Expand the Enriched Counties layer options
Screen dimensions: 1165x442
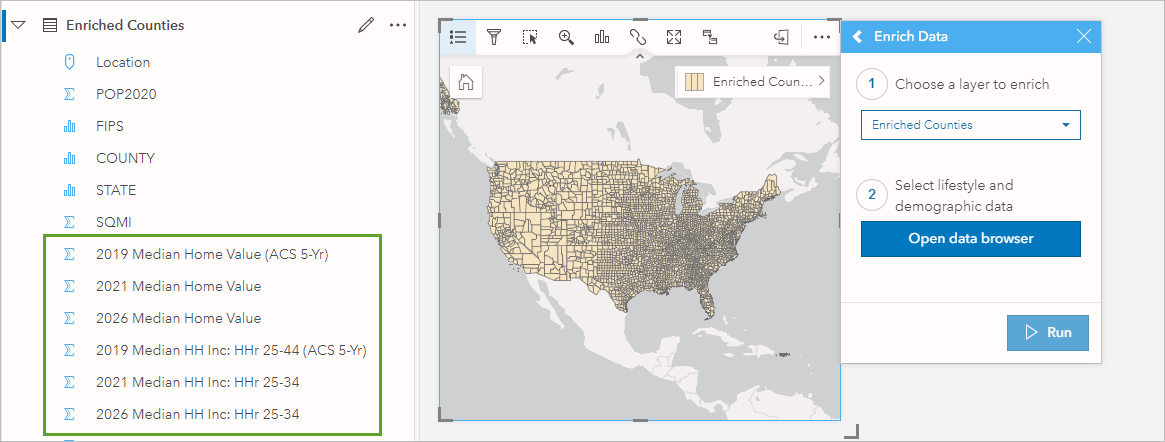click(822, 81)
